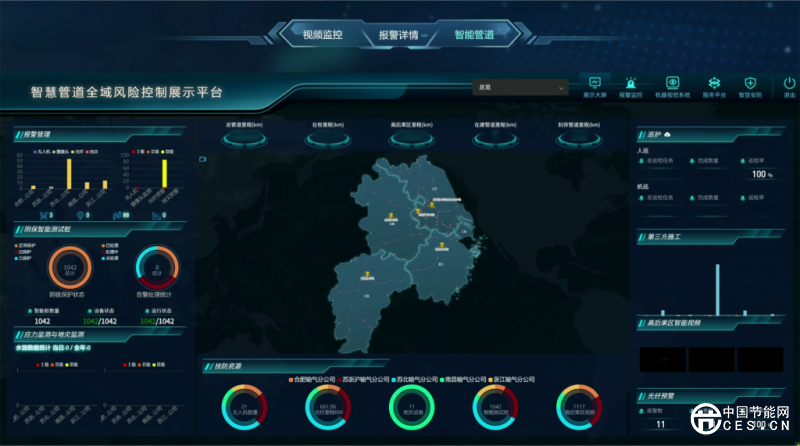Click the cloud icon beside 巡护
This screenshot has width=800, height=446.
point(667,135)
